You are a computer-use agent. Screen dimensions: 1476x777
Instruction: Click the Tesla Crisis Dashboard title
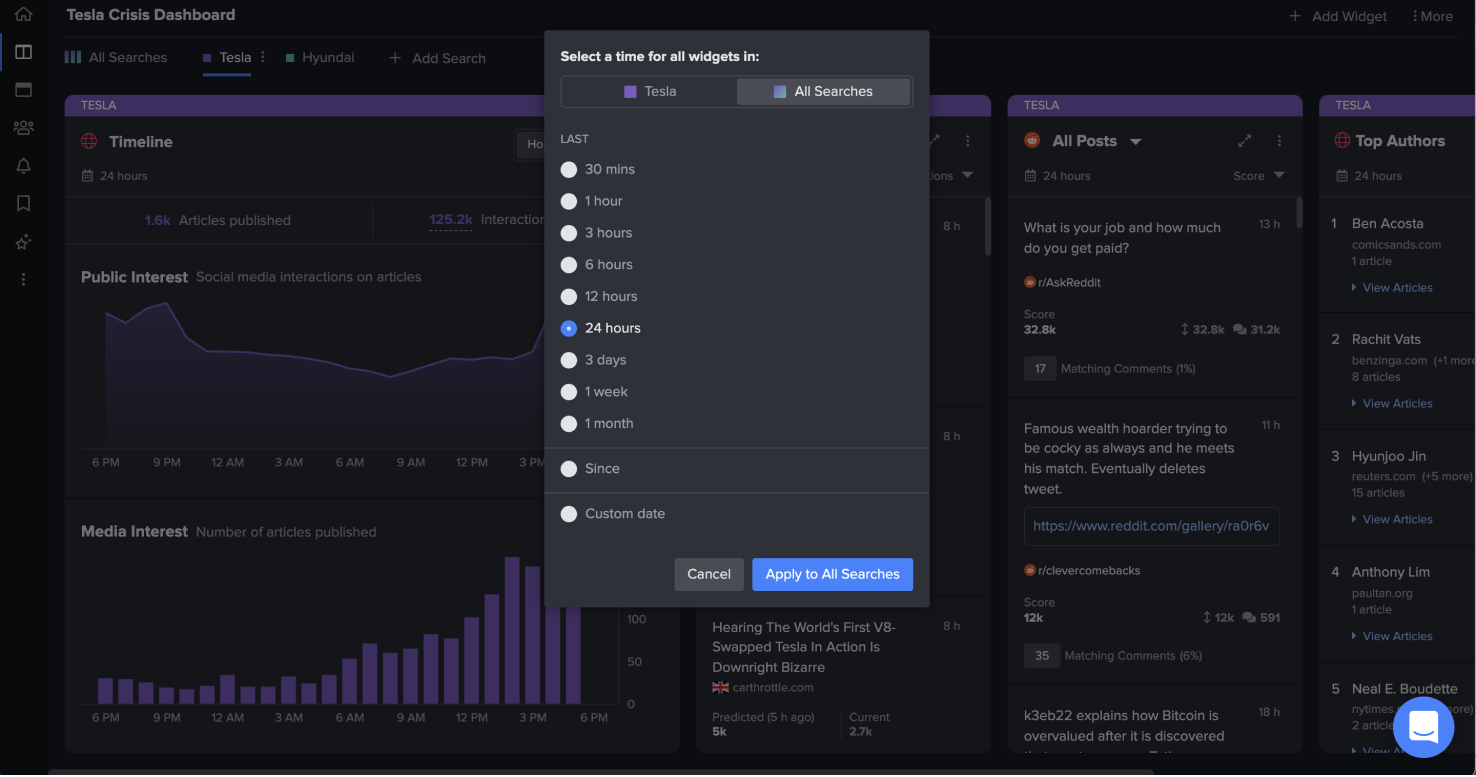(151, 15)
